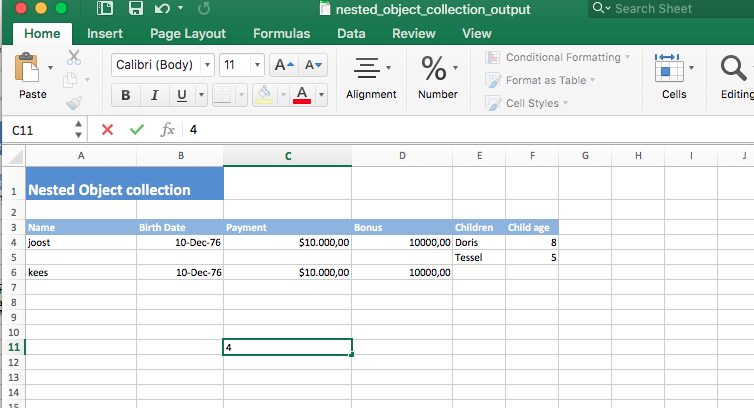Click the Name Box stepper arrows

pyautogui.click(x=78, y=130)
